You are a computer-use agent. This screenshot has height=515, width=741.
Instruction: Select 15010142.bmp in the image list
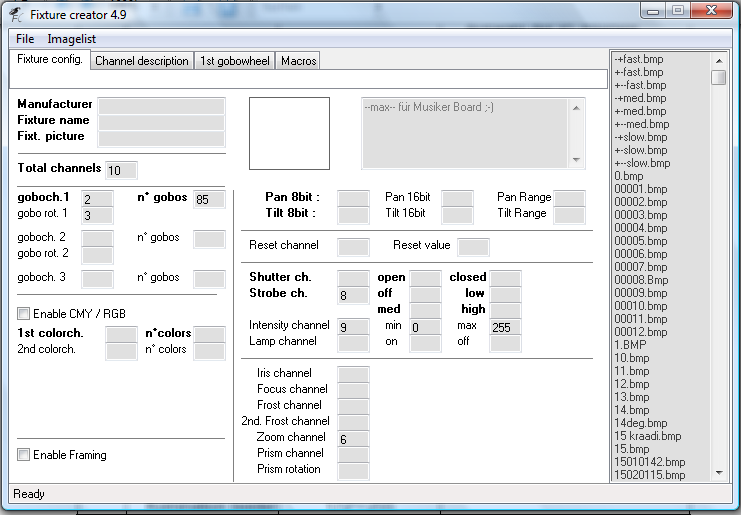649,462
